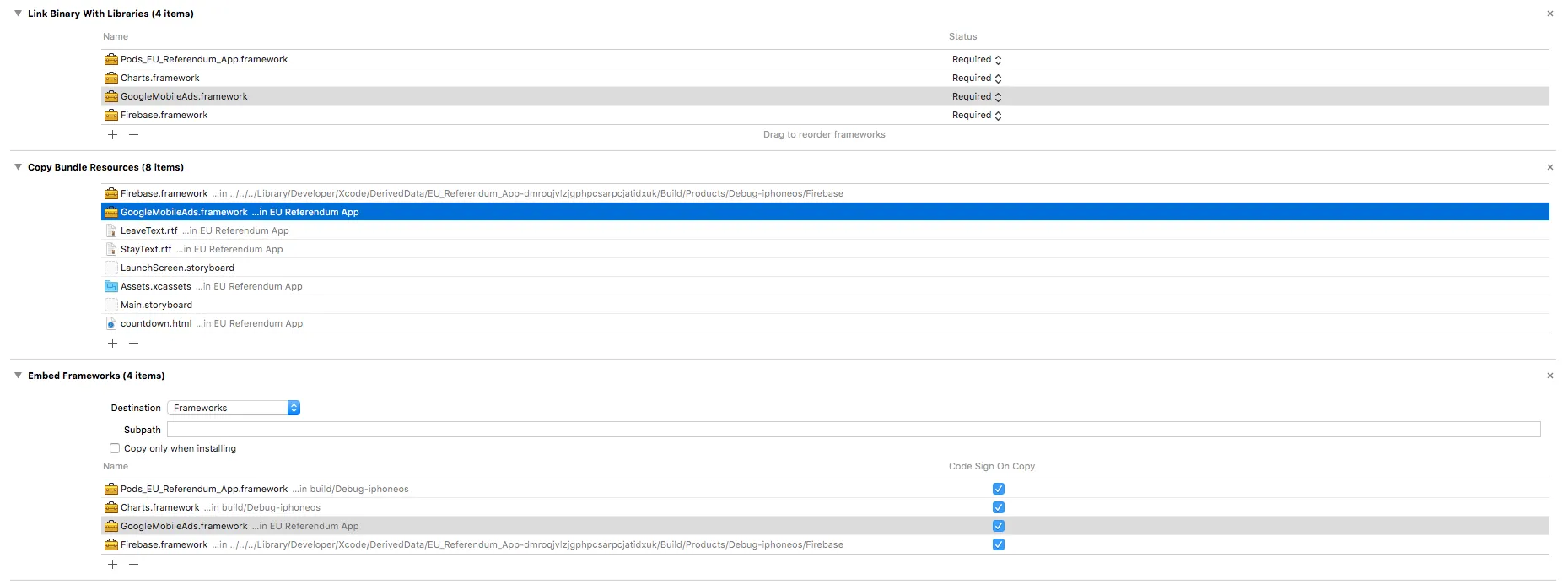Collapse the Copy Bundle Resources section
Screen dimensions: 1568x585
pos(18,167)
